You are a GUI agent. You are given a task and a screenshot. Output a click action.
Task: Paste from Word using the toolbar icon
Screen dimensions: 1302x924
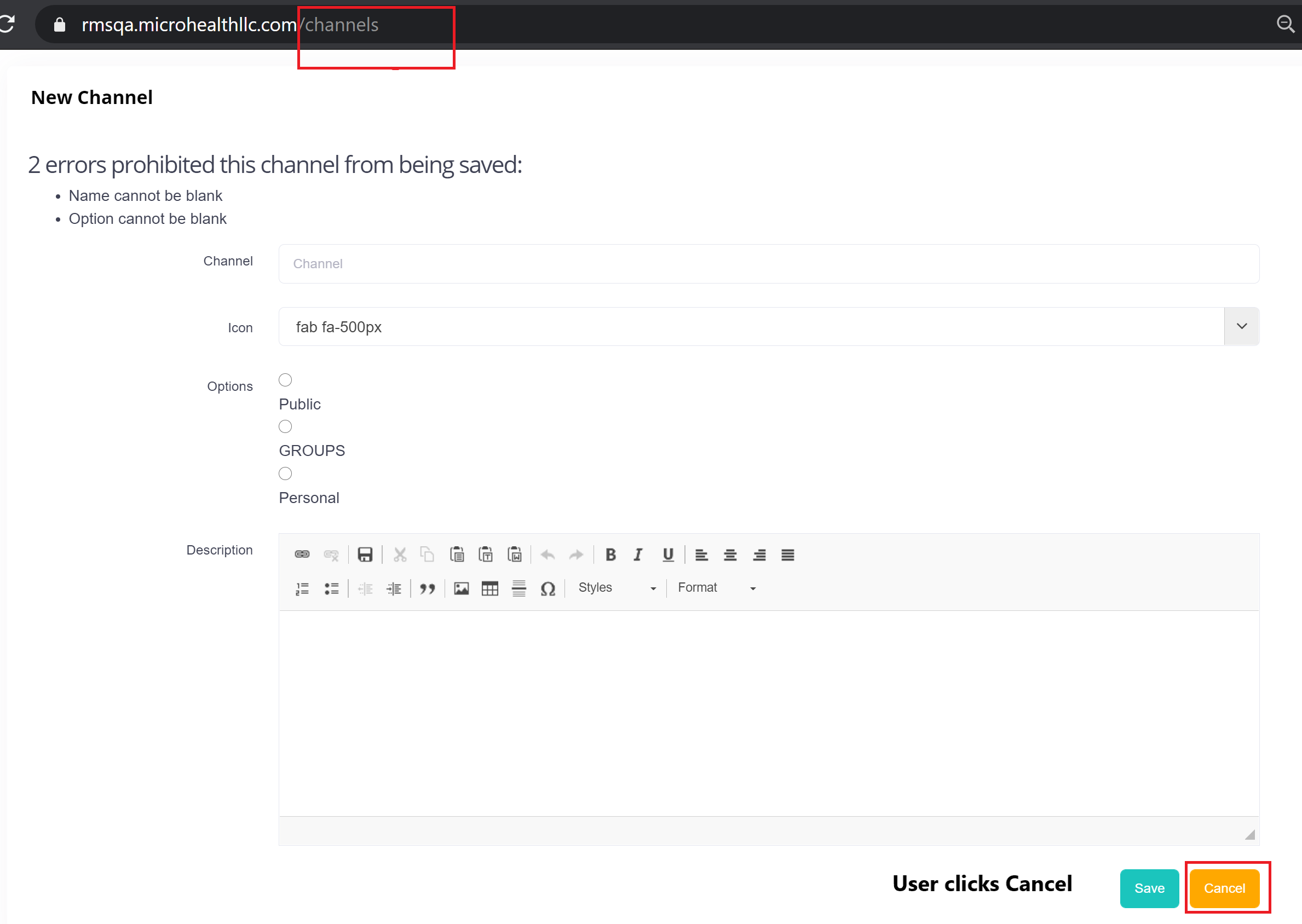click(x=515, y=554)
